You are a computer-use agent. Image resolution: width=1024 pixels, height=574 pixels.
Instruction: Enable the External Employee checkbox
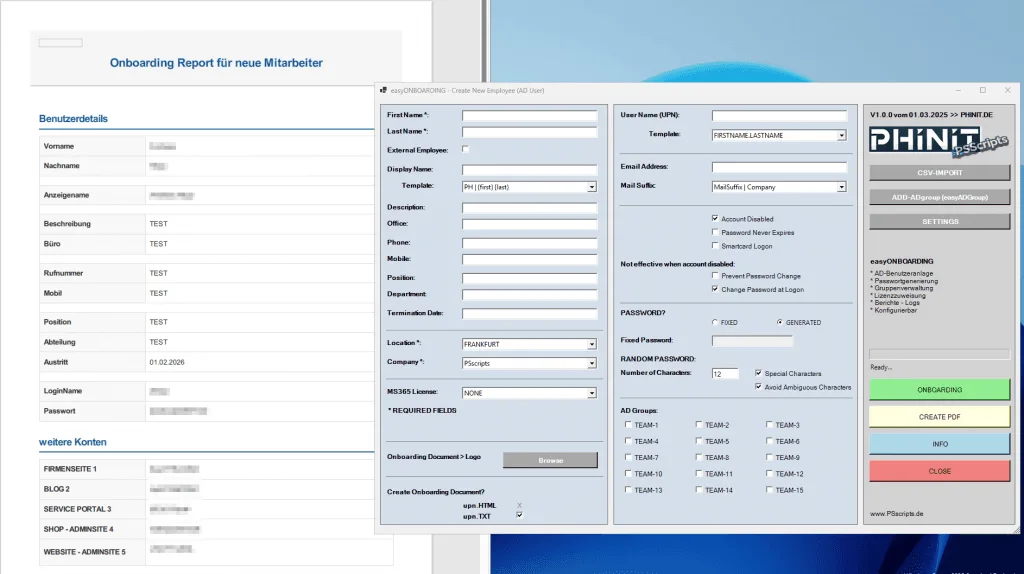tap(466, 150)
